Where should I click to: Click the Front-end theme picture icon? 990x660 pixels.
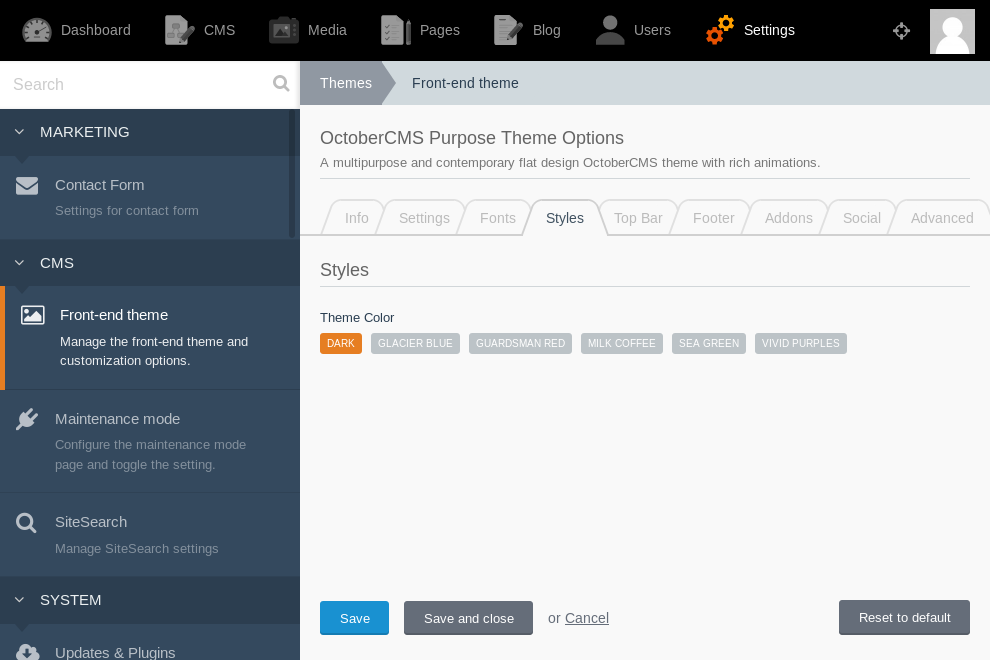(x=33, y=315)
